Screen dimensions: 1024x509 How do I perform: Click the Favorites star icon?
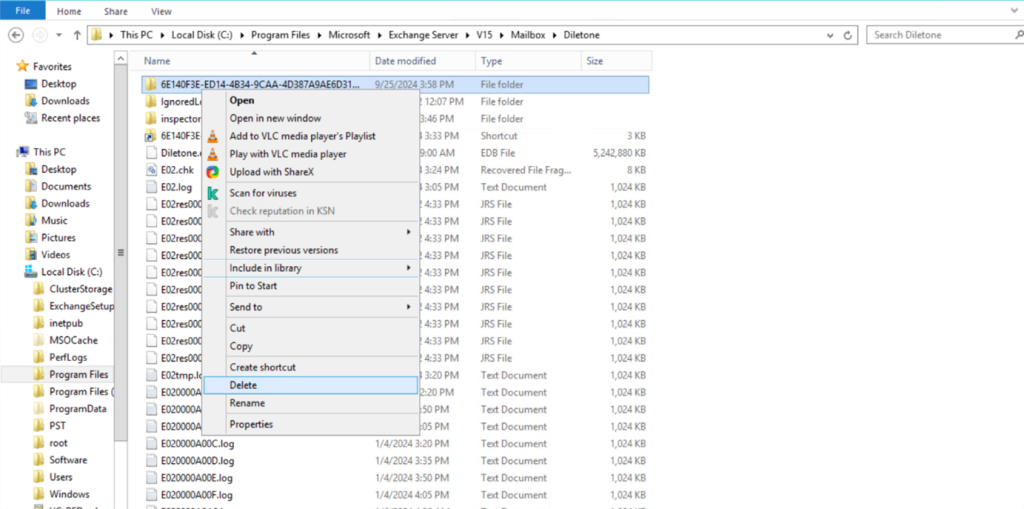tap(23, 67)
